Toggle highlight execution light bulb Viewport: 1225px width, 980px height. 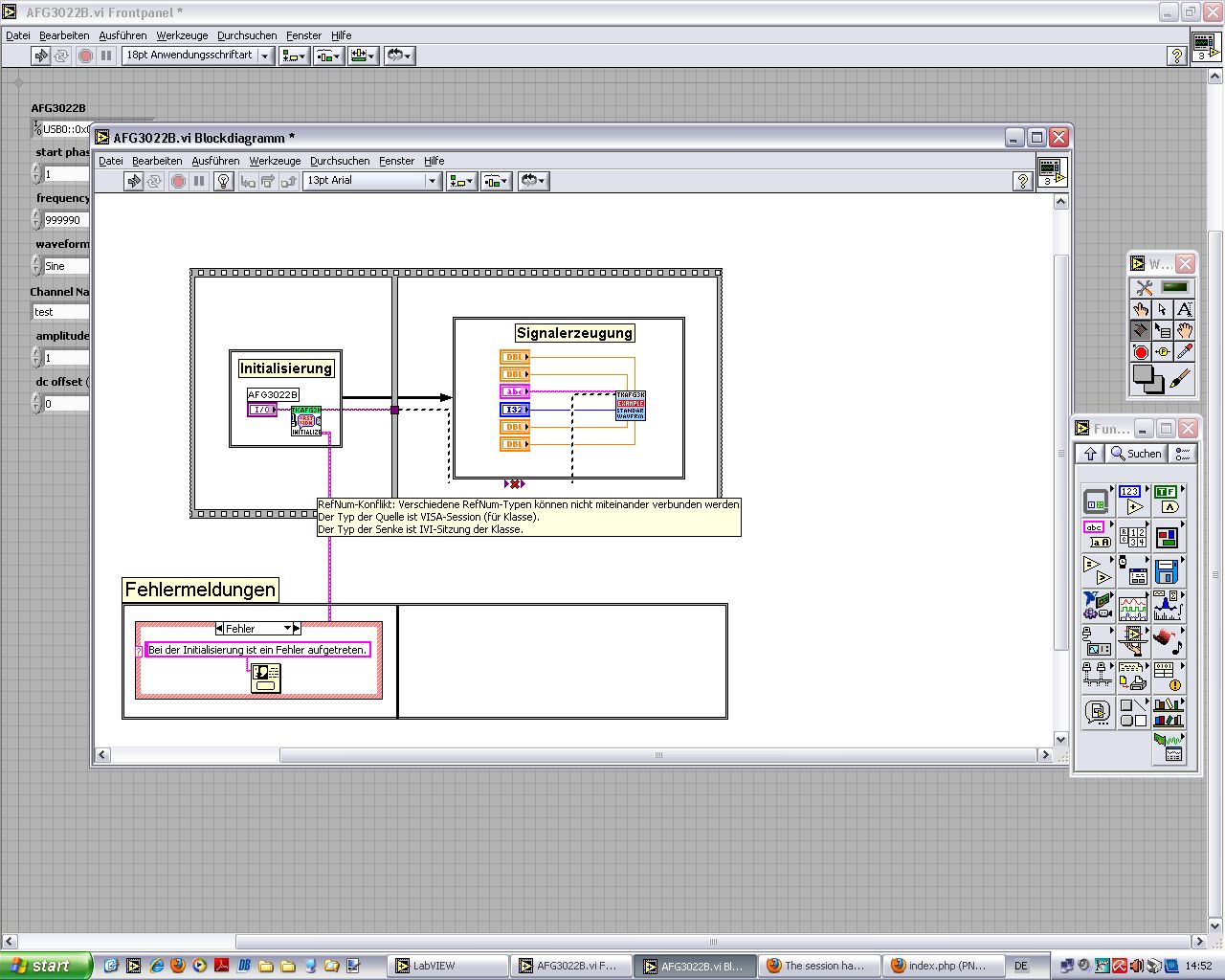point(223,181)
